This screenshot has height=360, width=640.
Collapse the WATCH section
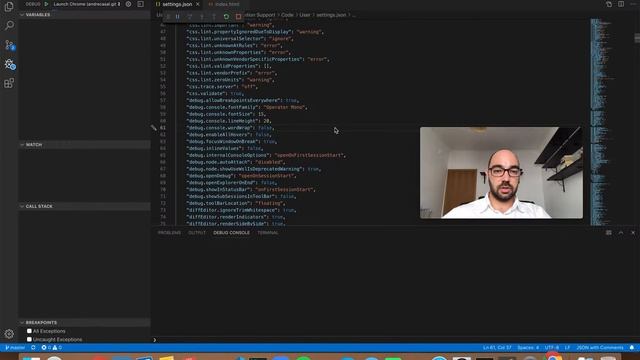pyautogui.click(x=84, y=145)
